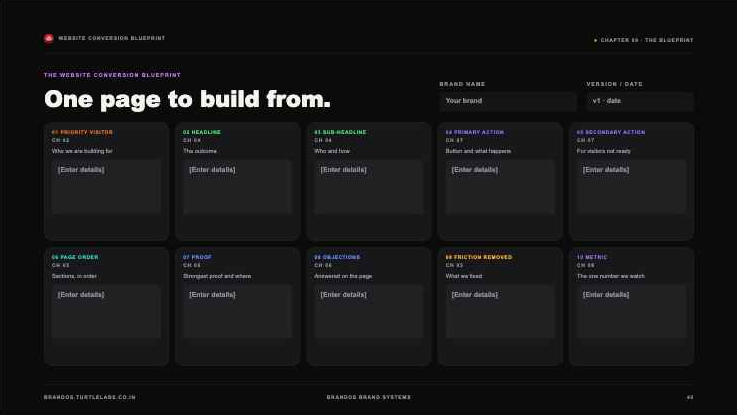Click details box under Priority Visitor

pyautogui.click(x=106, y=187)
